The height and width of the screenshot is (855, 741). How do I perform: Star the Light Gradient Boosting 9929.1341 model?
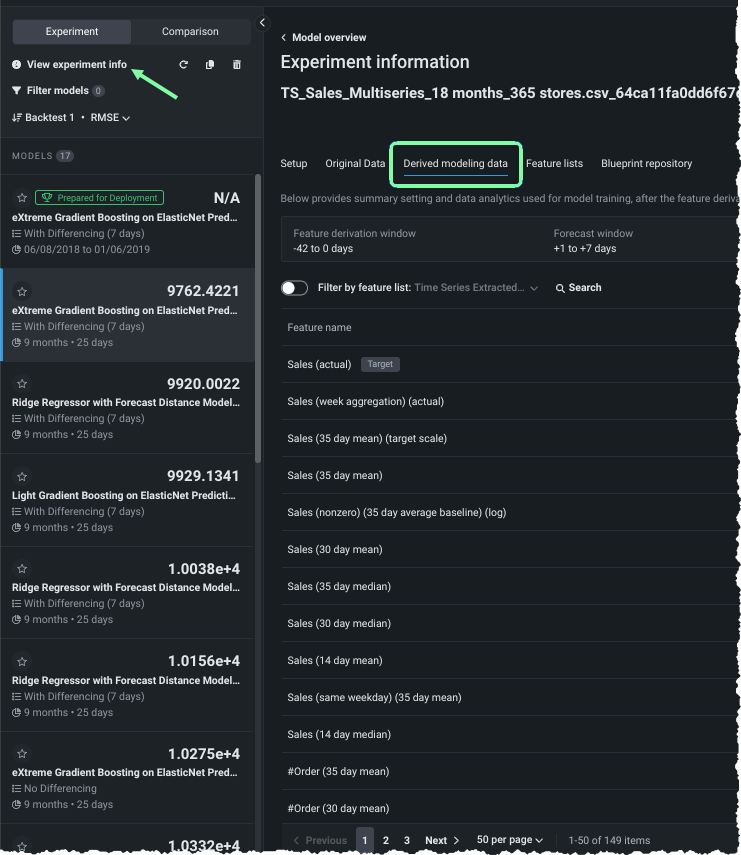coord(22,477)
